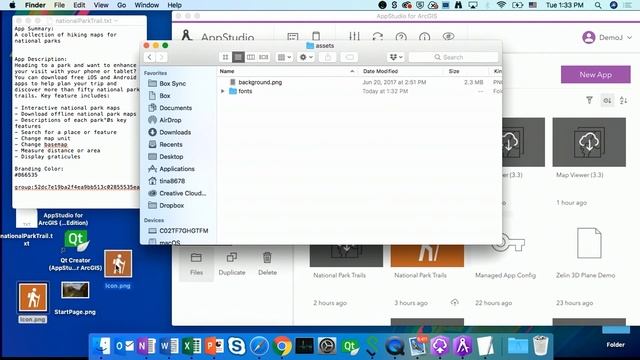Open the Go menu
The width and height of the screenshot is (640, 360).
(x=121, y=5)
